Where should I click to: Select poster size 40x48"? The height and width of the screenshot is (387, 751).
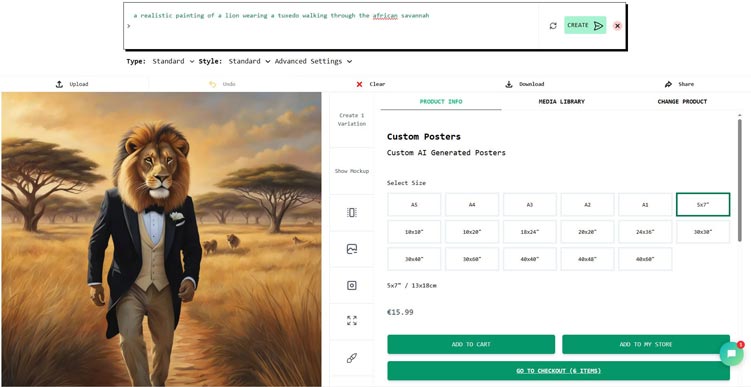point(587,259)
